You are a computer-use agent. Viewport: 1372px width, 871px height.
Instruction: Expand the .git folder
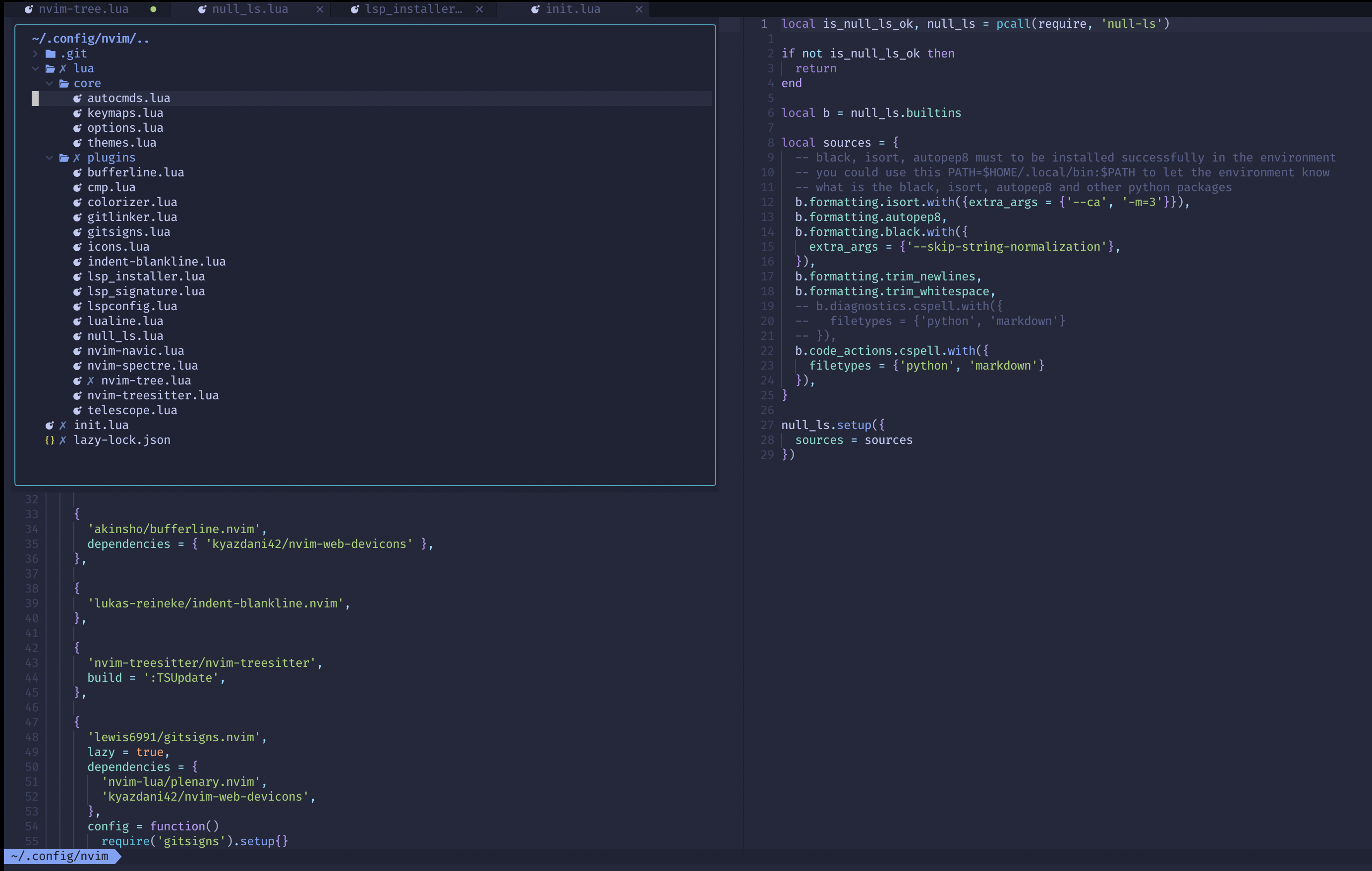point(35,54)
